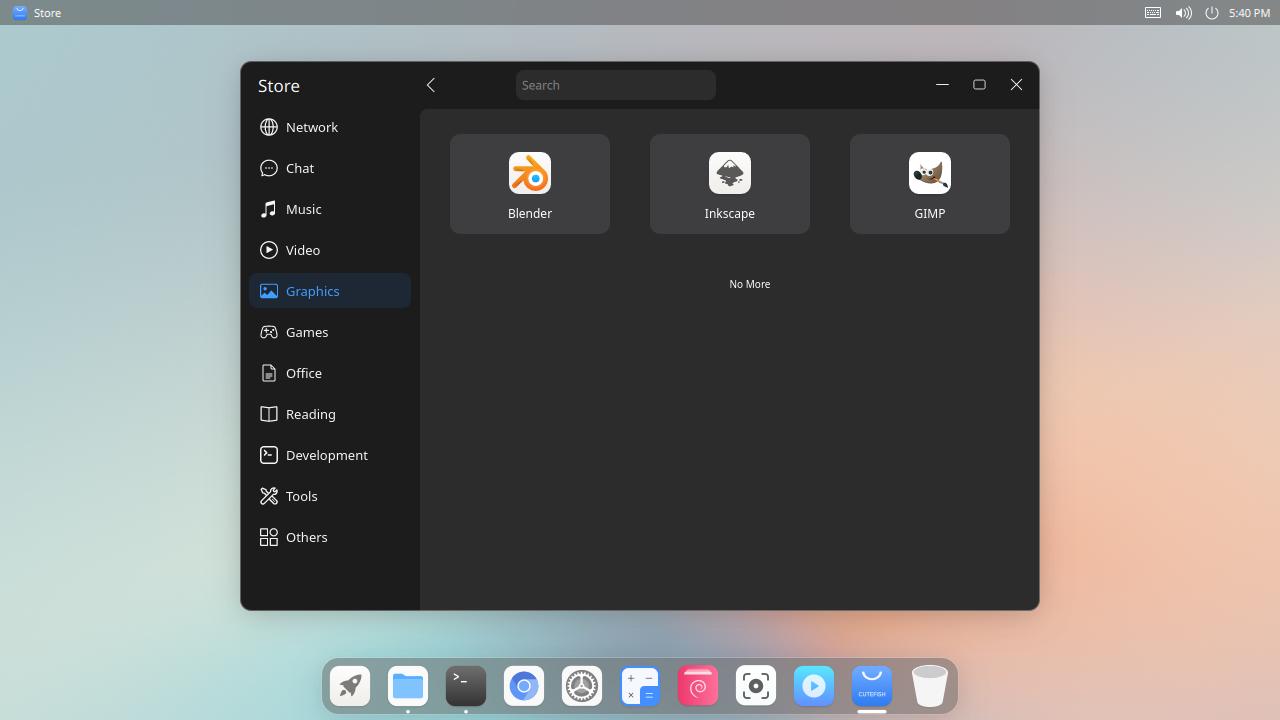Open the Inkscape app card
Viewport: 1280px width, 720px height.
click(x=730, y=184)
